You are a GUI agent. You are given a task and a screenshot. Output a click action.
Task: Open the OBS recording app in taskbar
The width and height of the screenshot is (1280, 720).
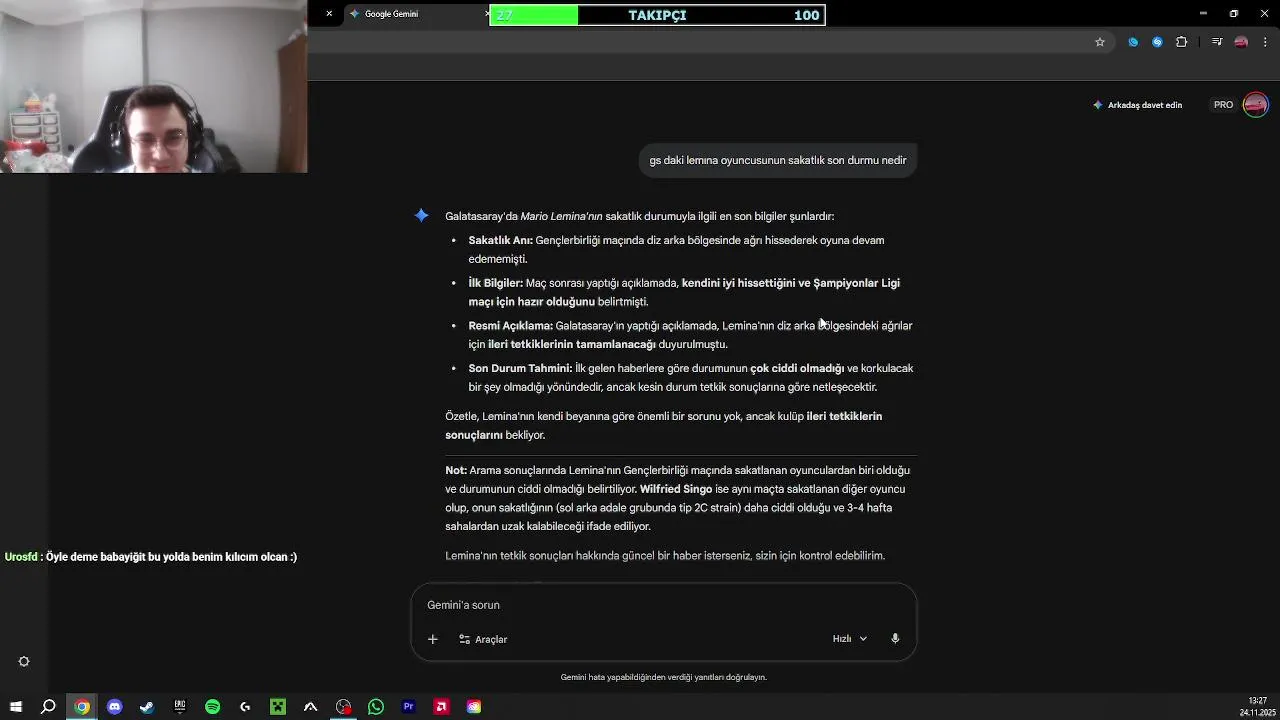tap(343, 707)
